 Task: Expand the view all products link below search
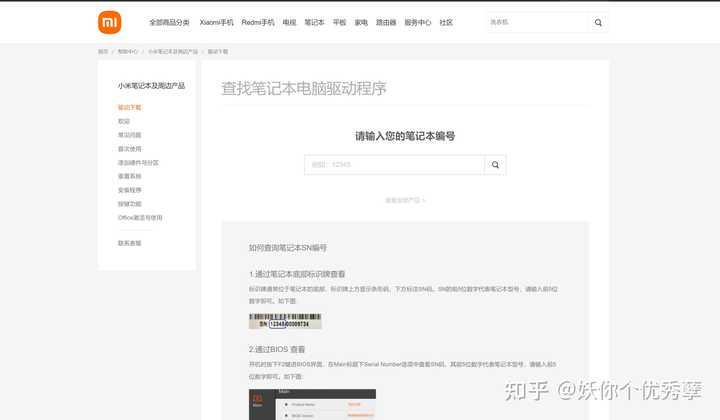coord(405,200)
